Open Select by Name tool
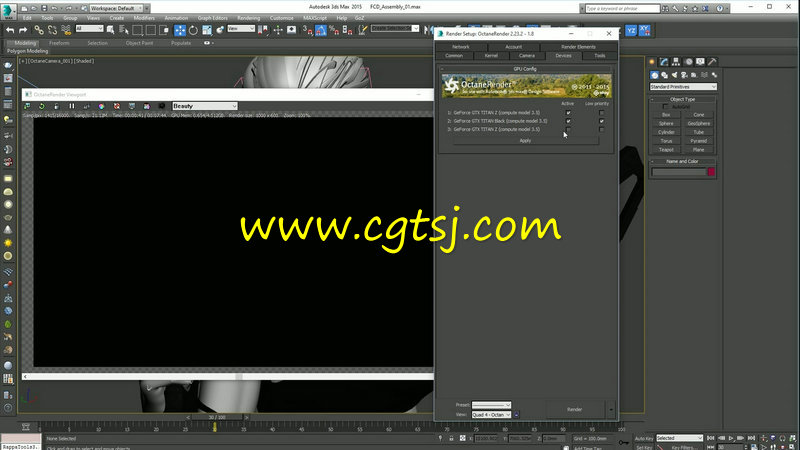800x450 pixels. click(124, 30)
